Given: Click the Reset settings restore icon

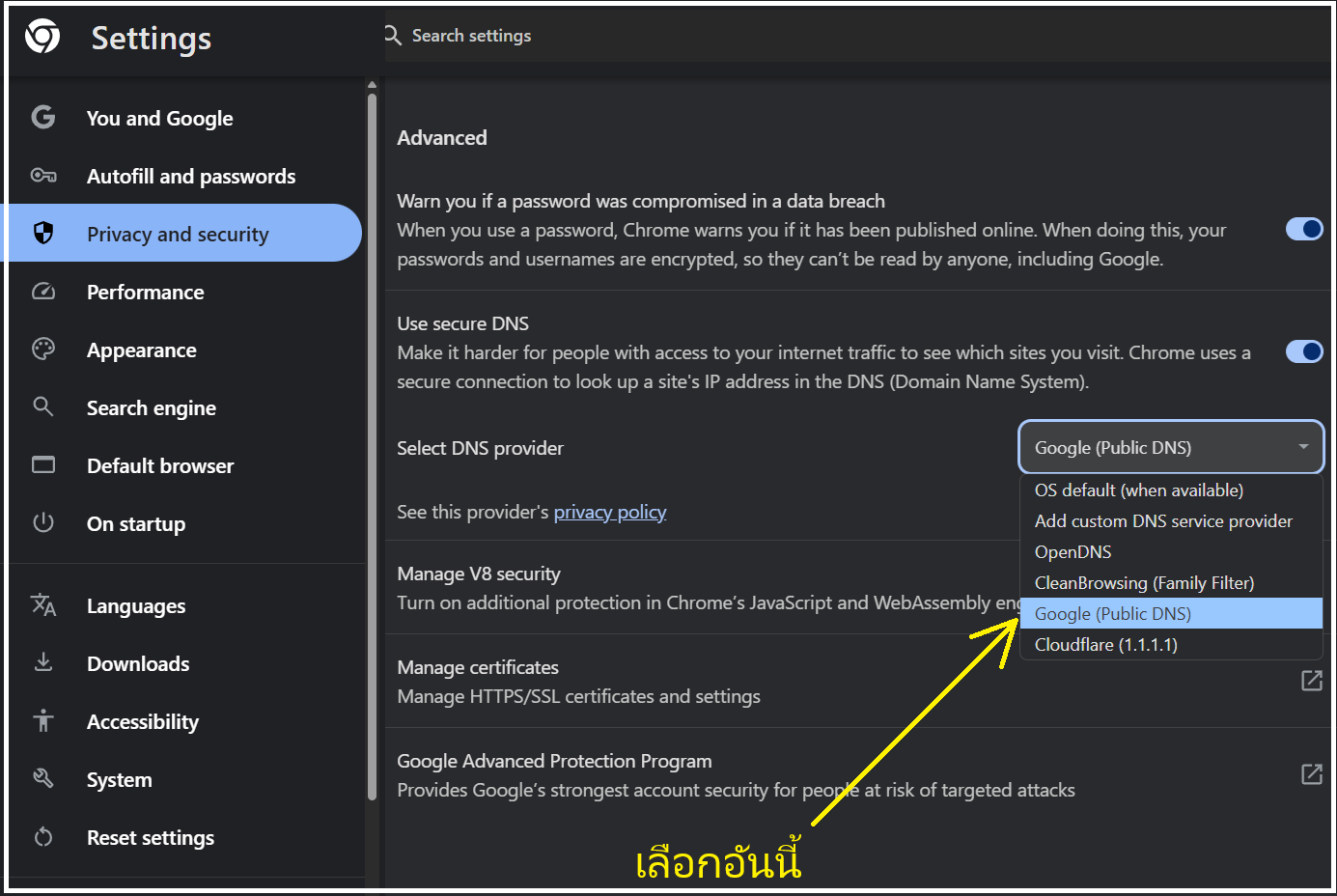Looking at the screenshot, I should tap(43, 836).
